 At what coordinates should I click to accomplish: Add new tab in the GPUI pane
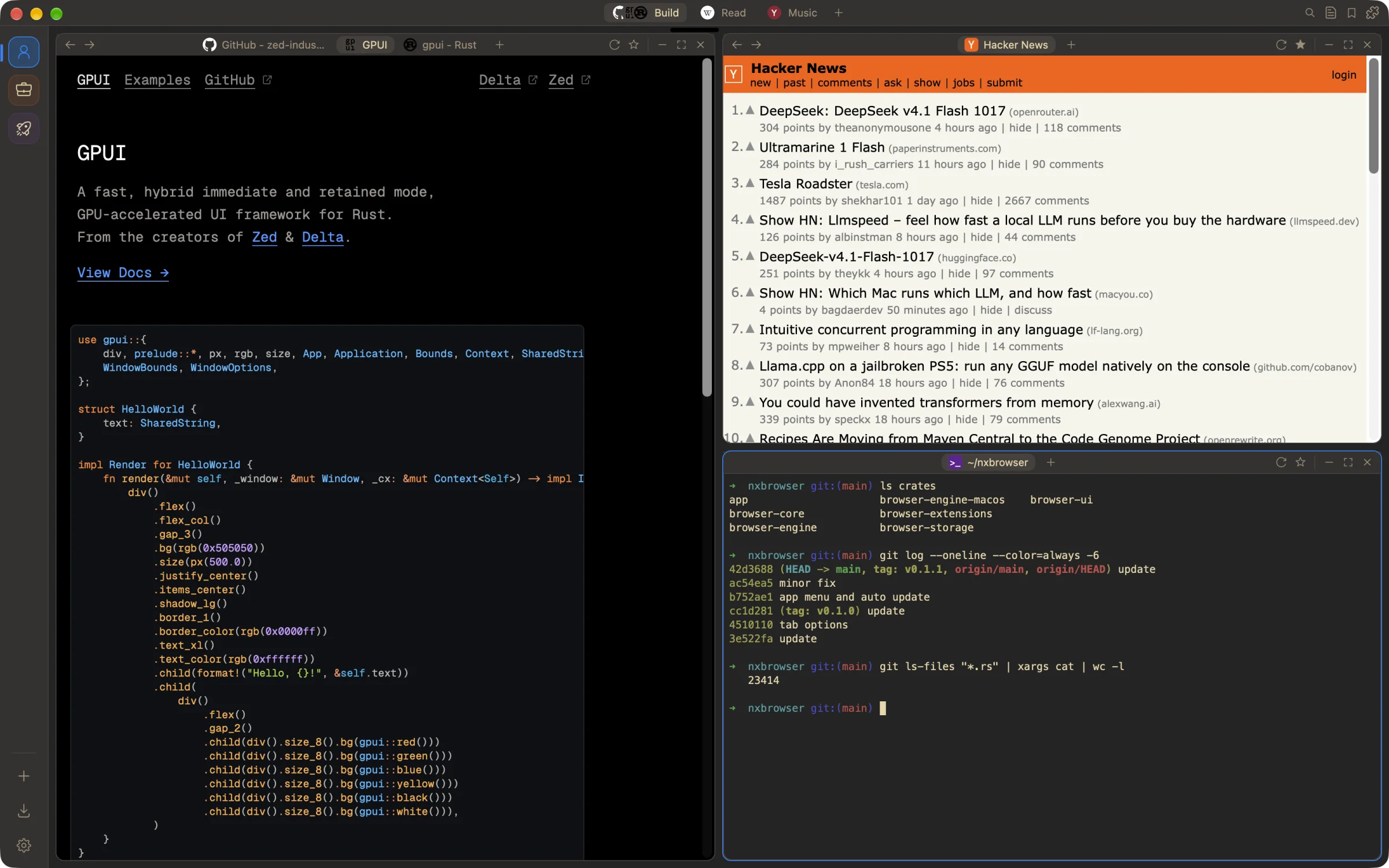[499, 45]
